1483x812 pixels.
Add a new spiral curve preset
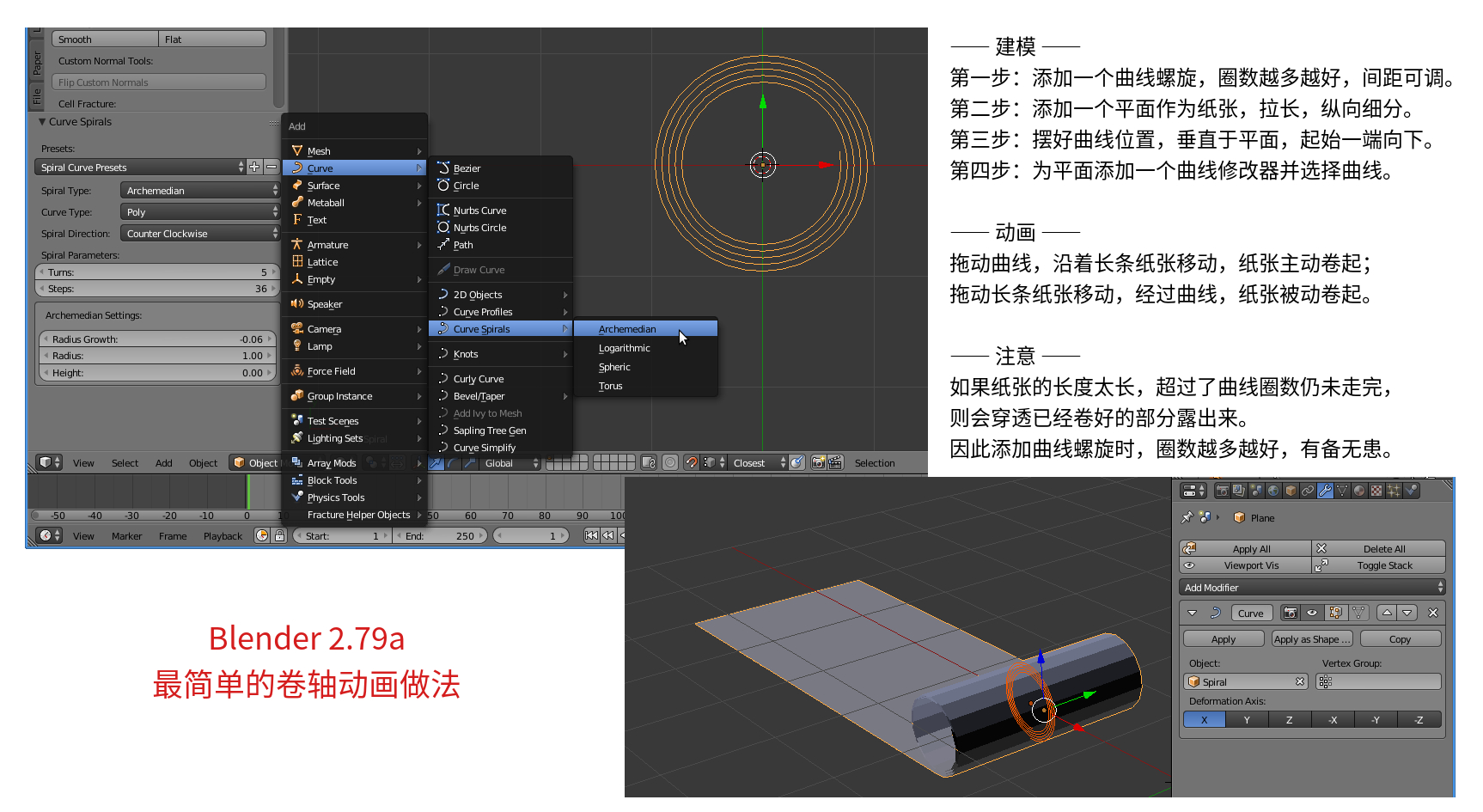pos(254,167)
